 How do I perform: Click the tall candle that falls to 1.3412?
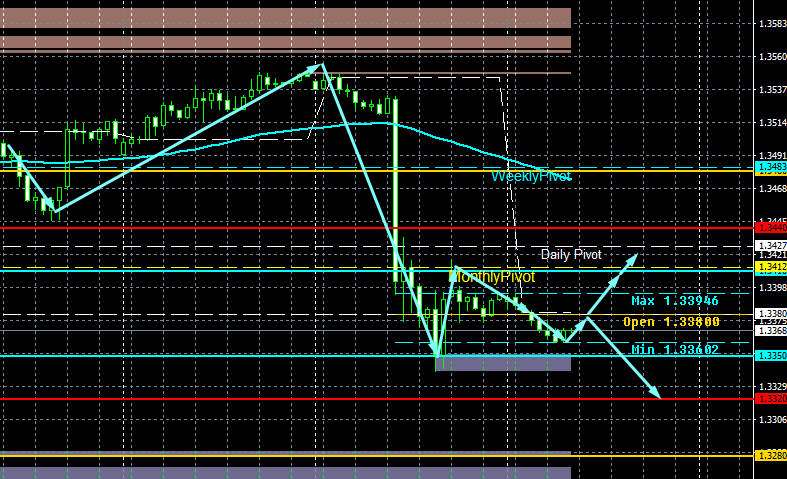click(396, 190)
